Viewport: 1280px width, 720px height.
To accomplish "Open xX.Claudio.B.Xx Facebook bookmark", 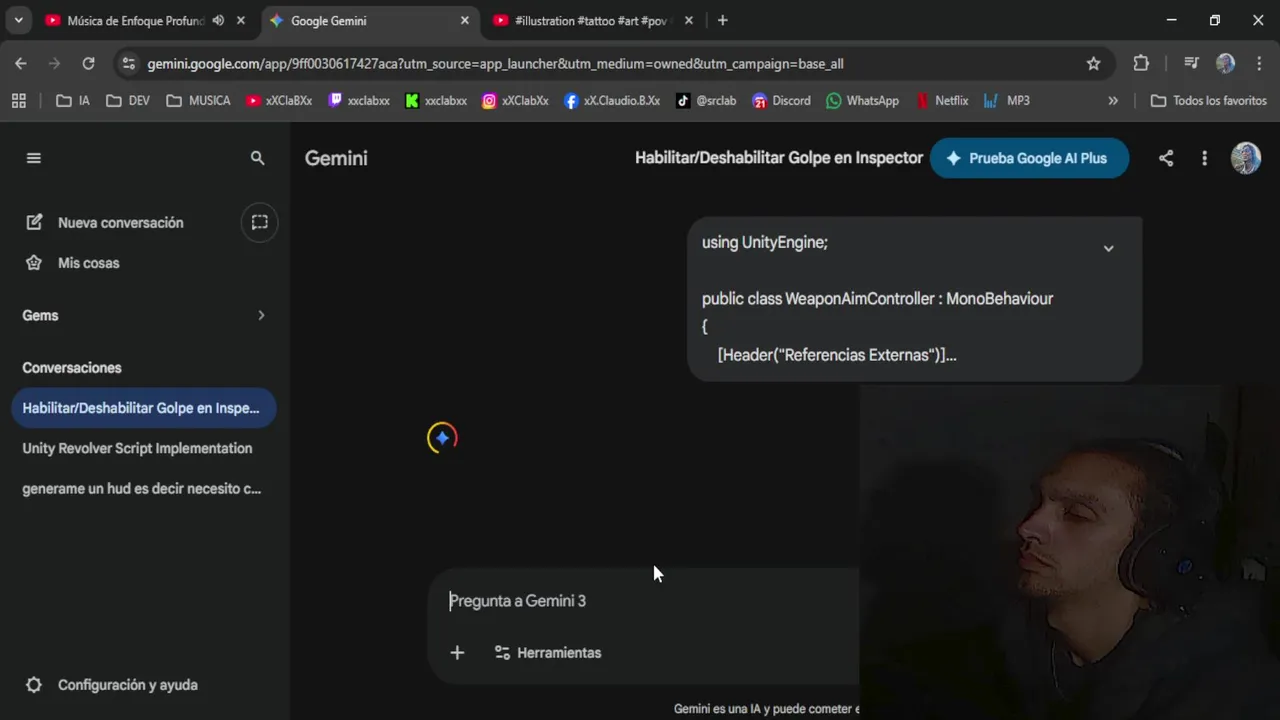I will [612, 100].
